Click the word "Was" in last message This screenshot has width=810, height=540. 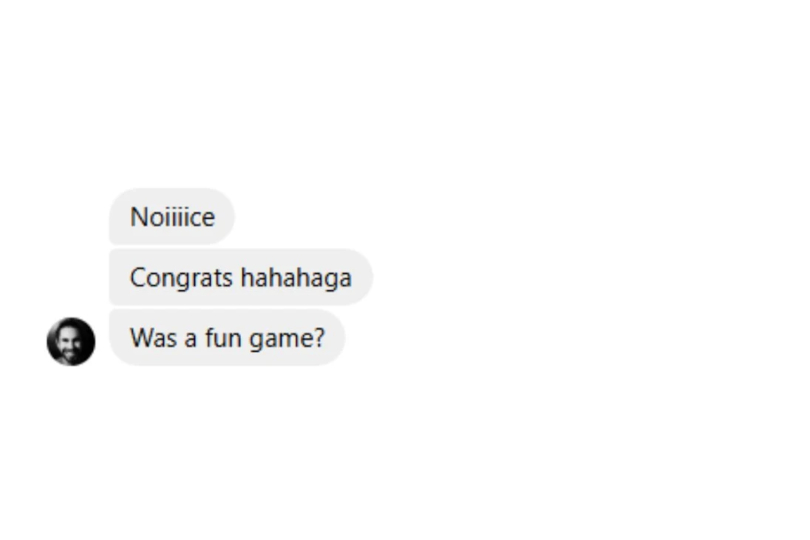pyautogui.click(x=153, y=338)
